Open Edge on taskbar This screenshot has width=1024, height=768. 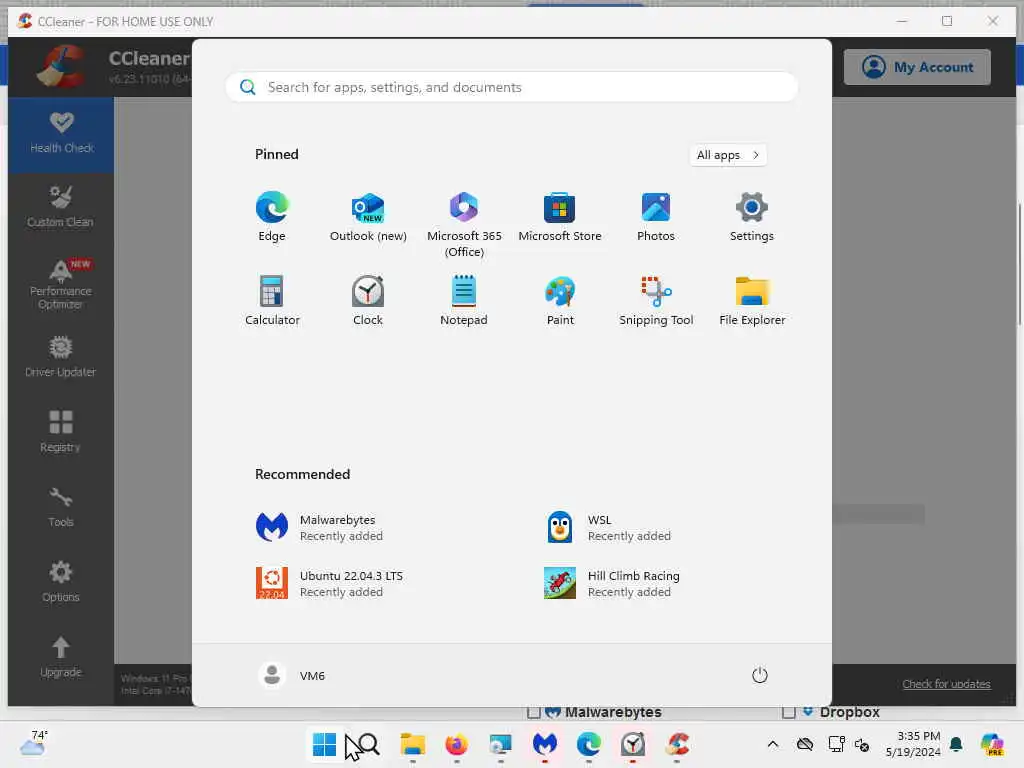588,744
